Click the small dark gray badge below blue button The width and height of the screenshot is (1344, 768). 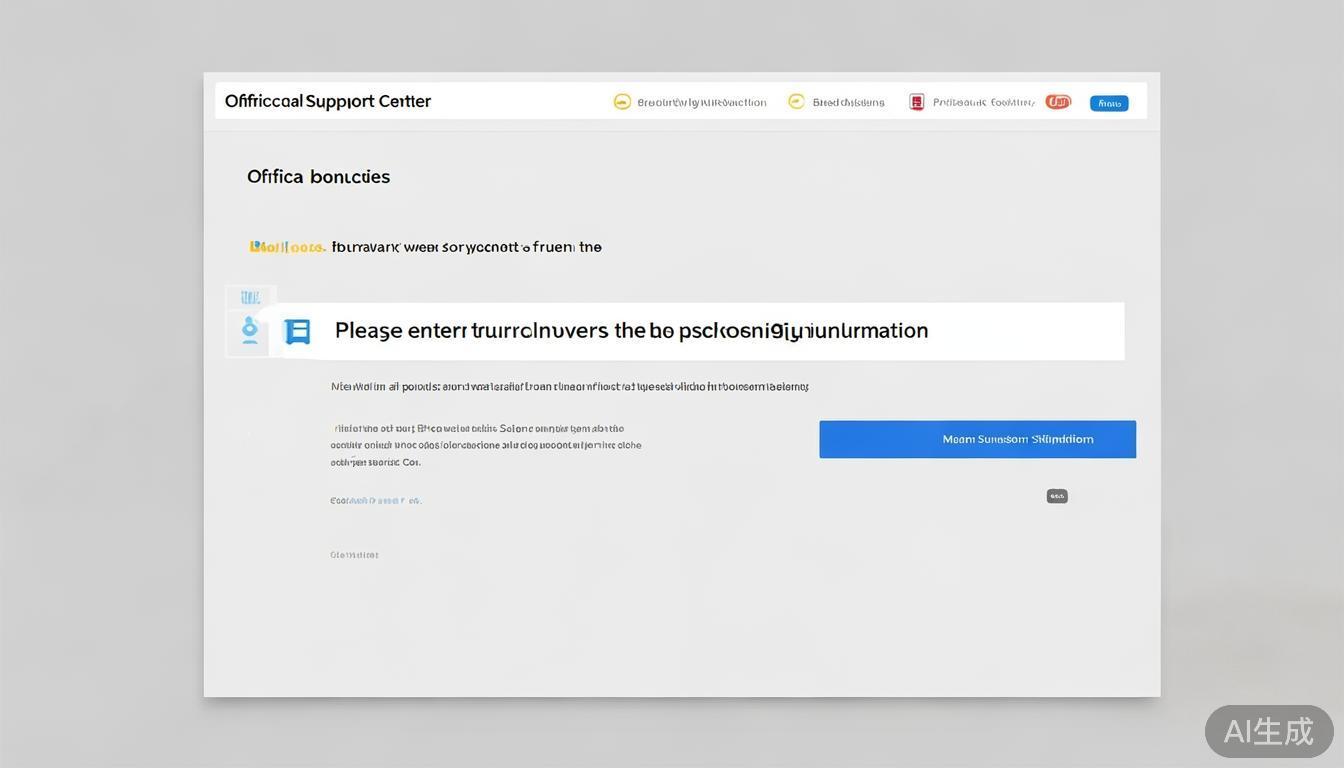point(1057,496)
